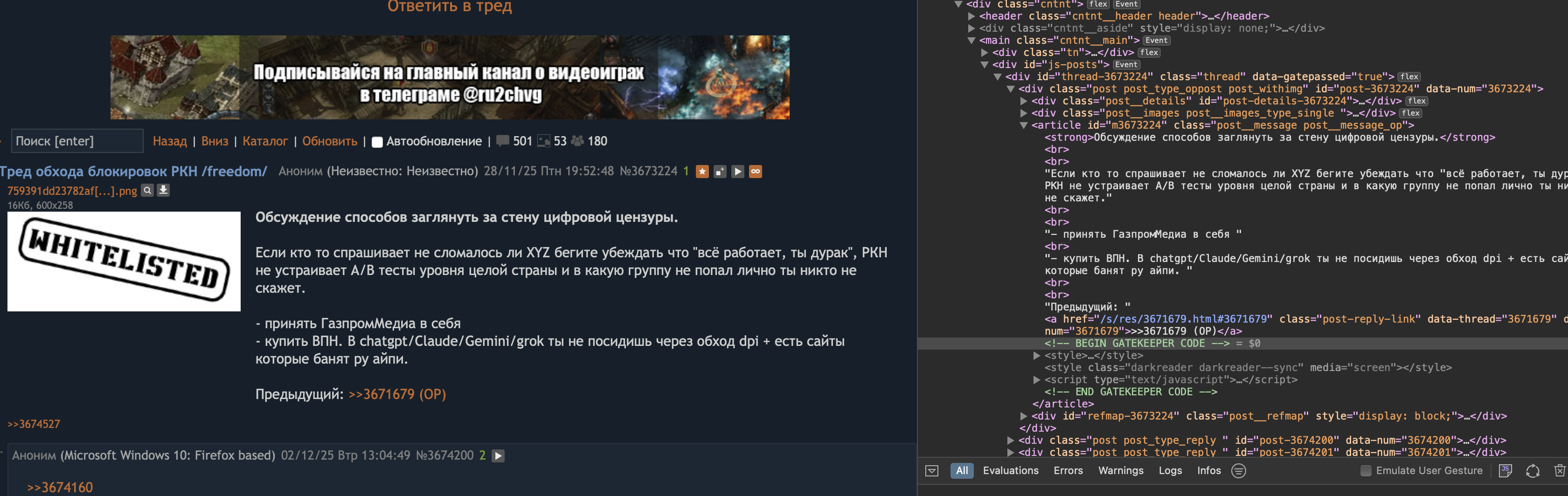Image resolution: width=1568 pixels, height=496 pixels.
Task: Click the Назад link
Action: (170, 141)
